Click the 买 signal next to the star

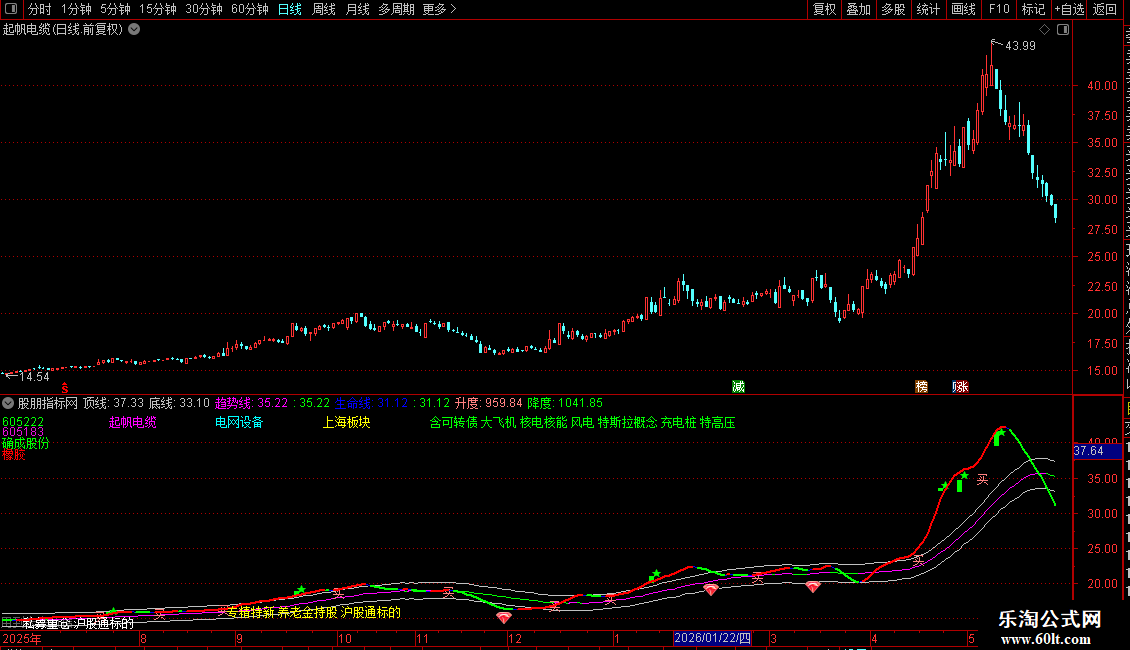coord(982,479)
